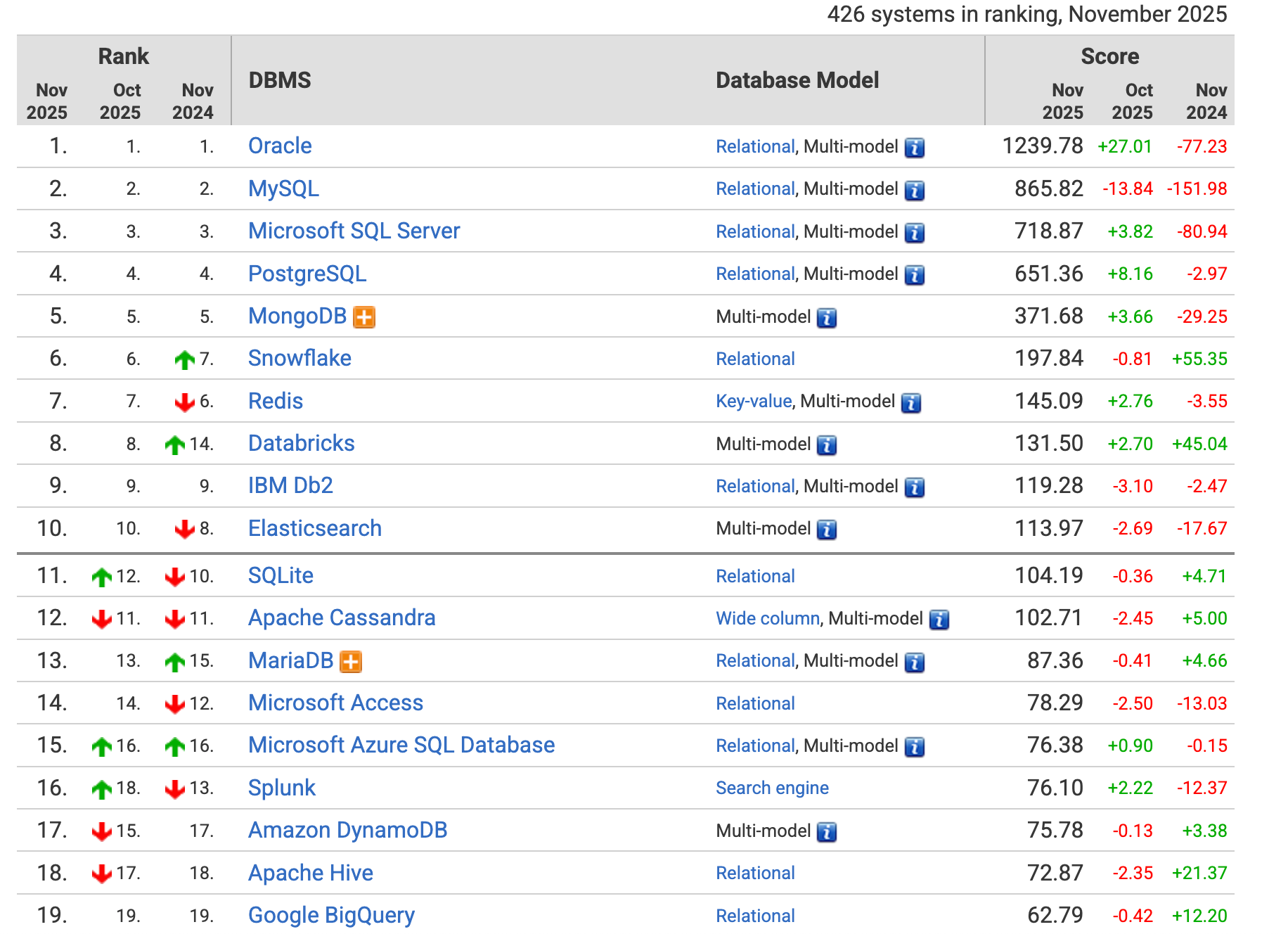Image resolution: width=1288 pixels, height=934 pixels.
Task: Open the Google BigQuery link
Action: tap(331, 915)
